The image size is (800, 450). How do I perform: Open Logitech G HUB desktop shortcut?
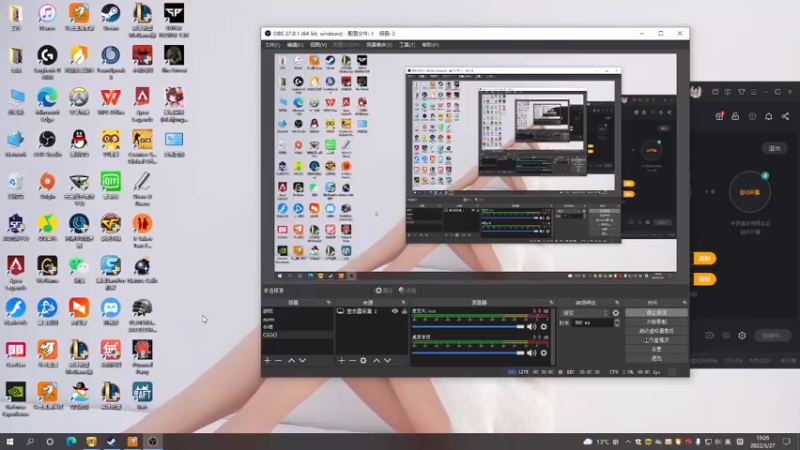(x=47, y=62)
